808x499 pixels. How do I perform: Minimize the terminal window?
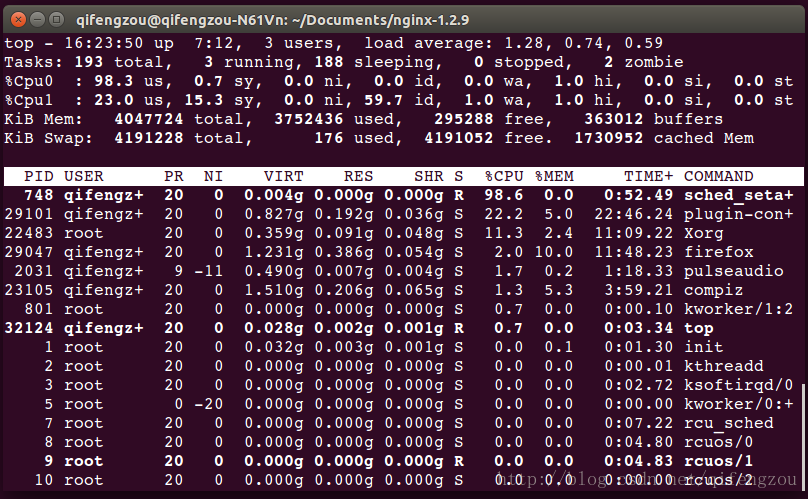(x=37, y=20)
